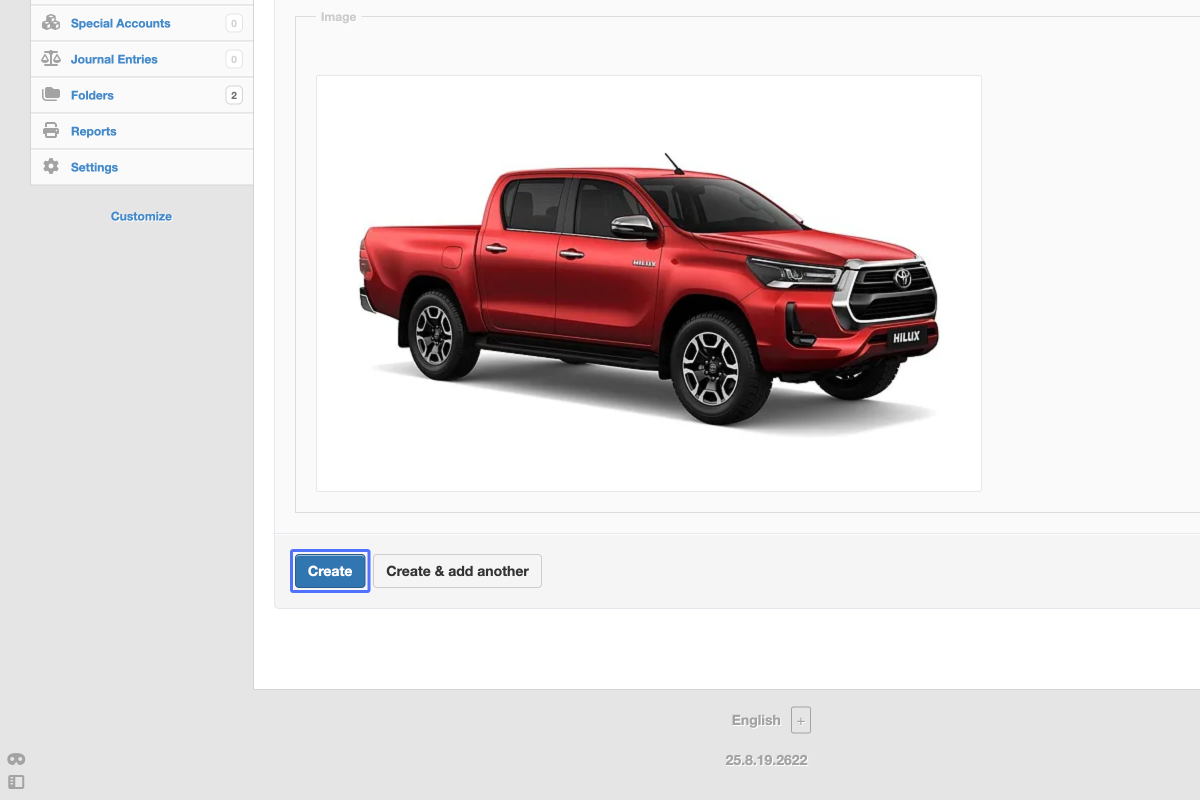Click the Folders folder icon
Image resolution: width=1200 pixels, height=800 pixels.
click(x=51, y=95)
